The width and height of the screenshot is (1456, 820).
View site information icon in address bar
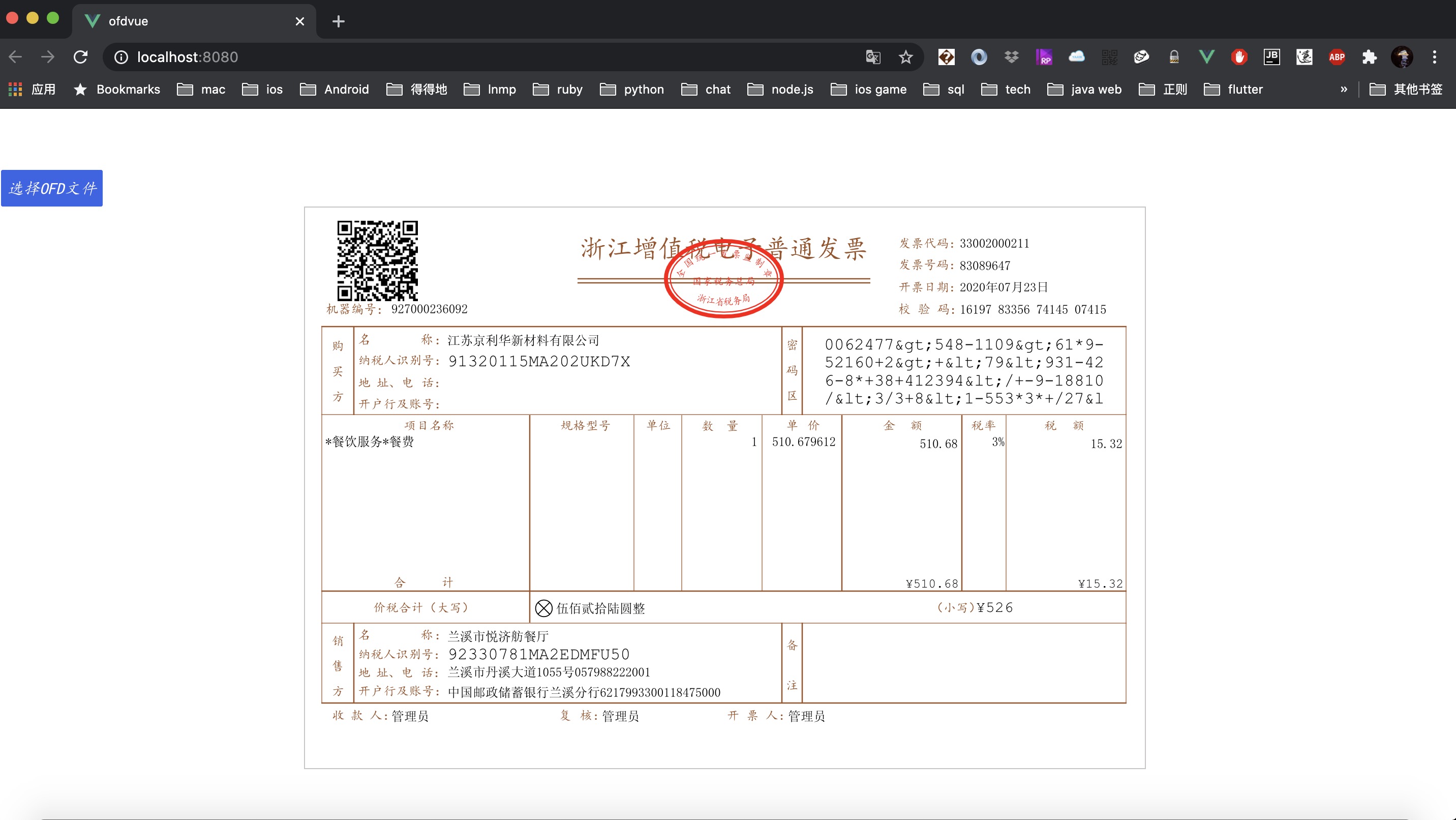121,57
